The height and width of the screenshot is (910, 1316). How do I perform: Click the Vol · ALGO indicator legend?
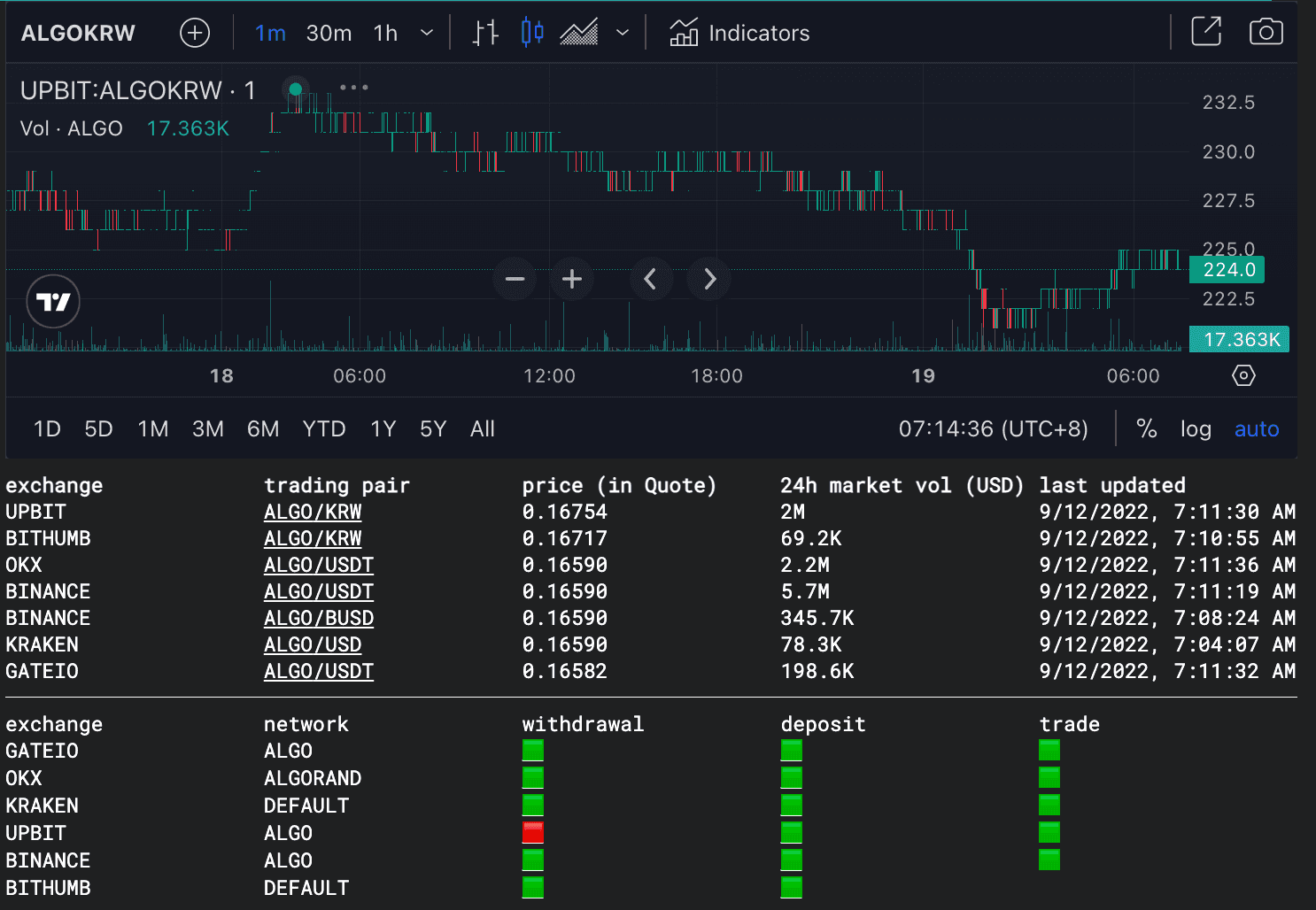[x=72, y=128]
